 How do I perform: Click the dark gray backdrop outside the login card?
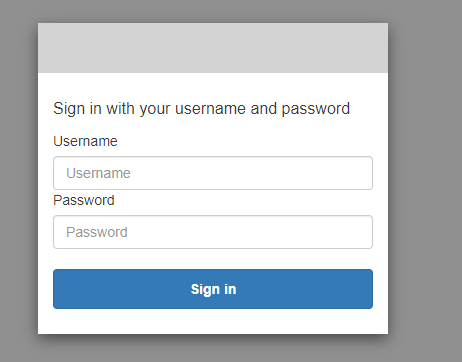tap(425, 180)
